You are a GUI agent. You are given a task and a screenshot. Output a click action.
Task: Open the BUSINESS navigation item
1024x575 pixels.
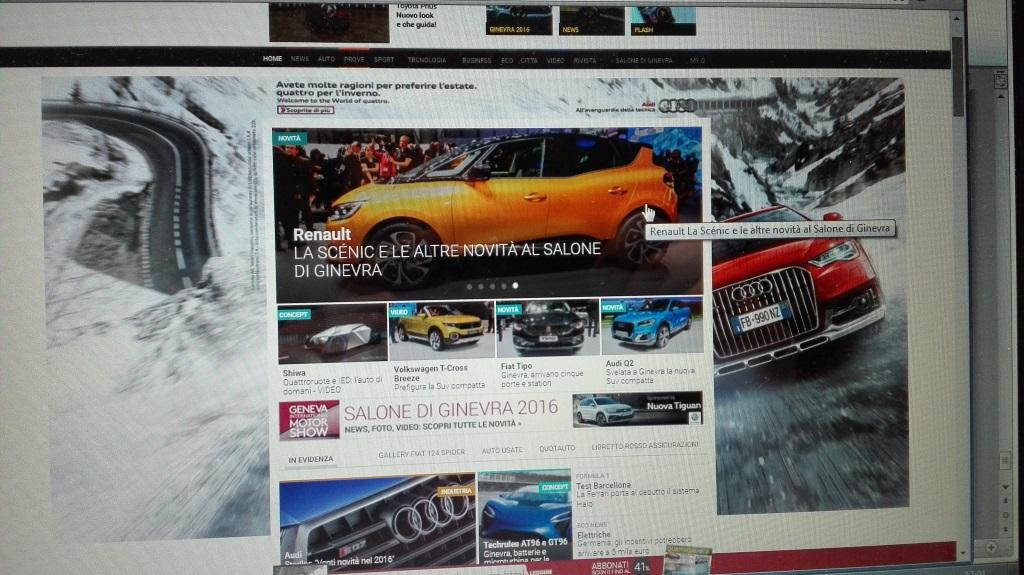[x=477, y=60]
